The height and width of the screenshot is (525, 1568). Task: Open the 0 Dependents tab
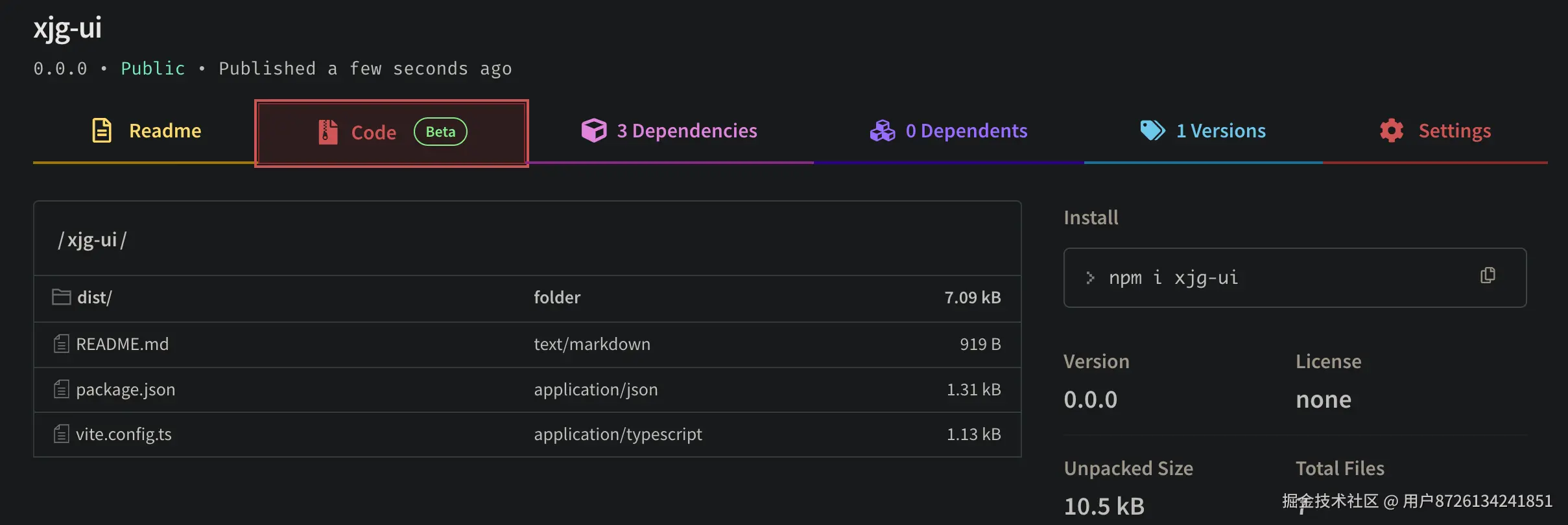(x=966, y=131)
